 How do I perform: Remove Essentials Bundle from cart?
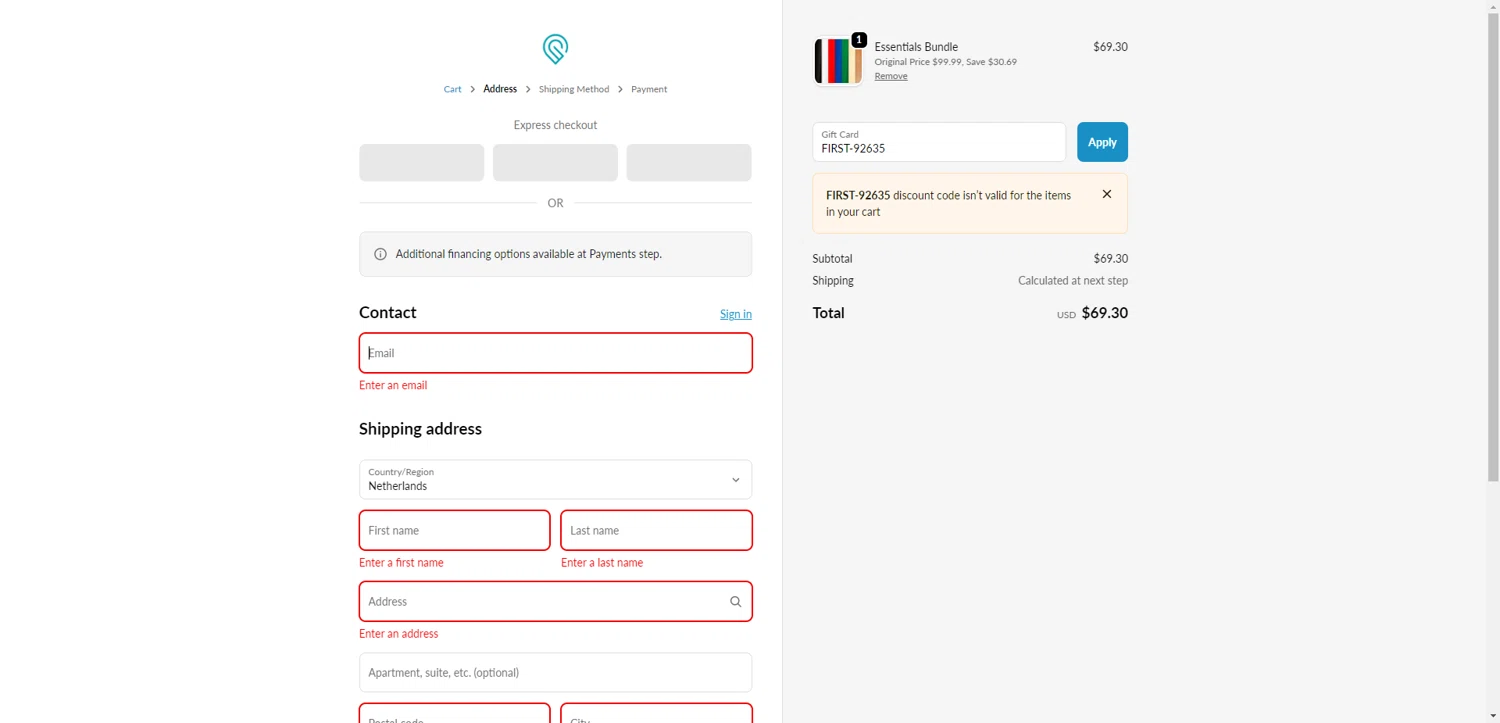click(x=891, y=76)
